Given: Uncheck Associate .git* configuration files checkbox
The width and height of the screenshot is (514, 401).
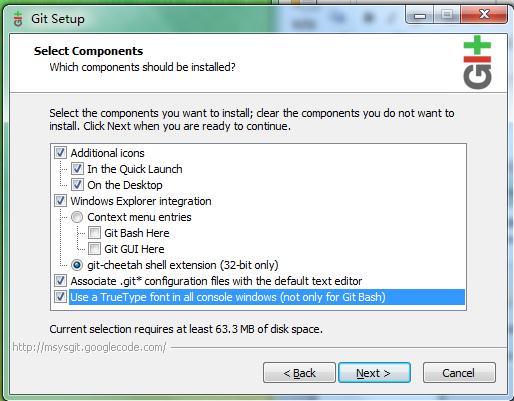Looking at the screenshot, I should tap(60, 281).
